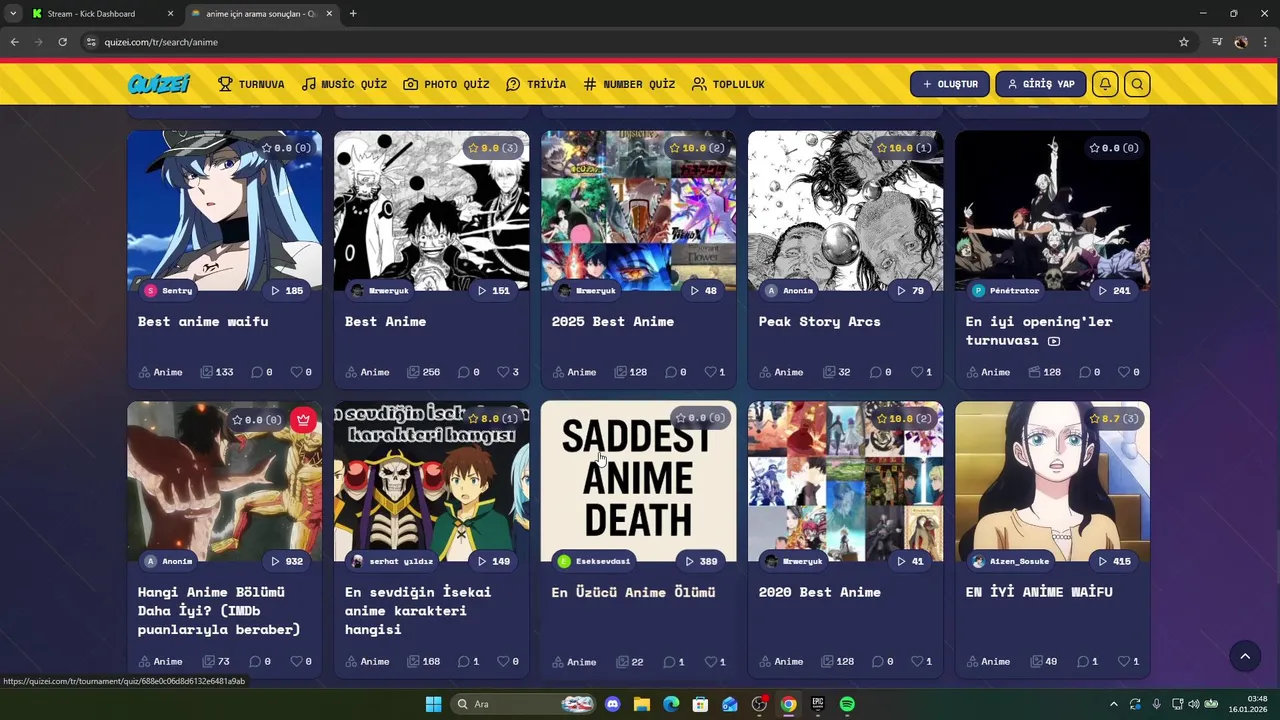Open the Trivia section
The image size is (1280, 720).
[x=536, y=84]
